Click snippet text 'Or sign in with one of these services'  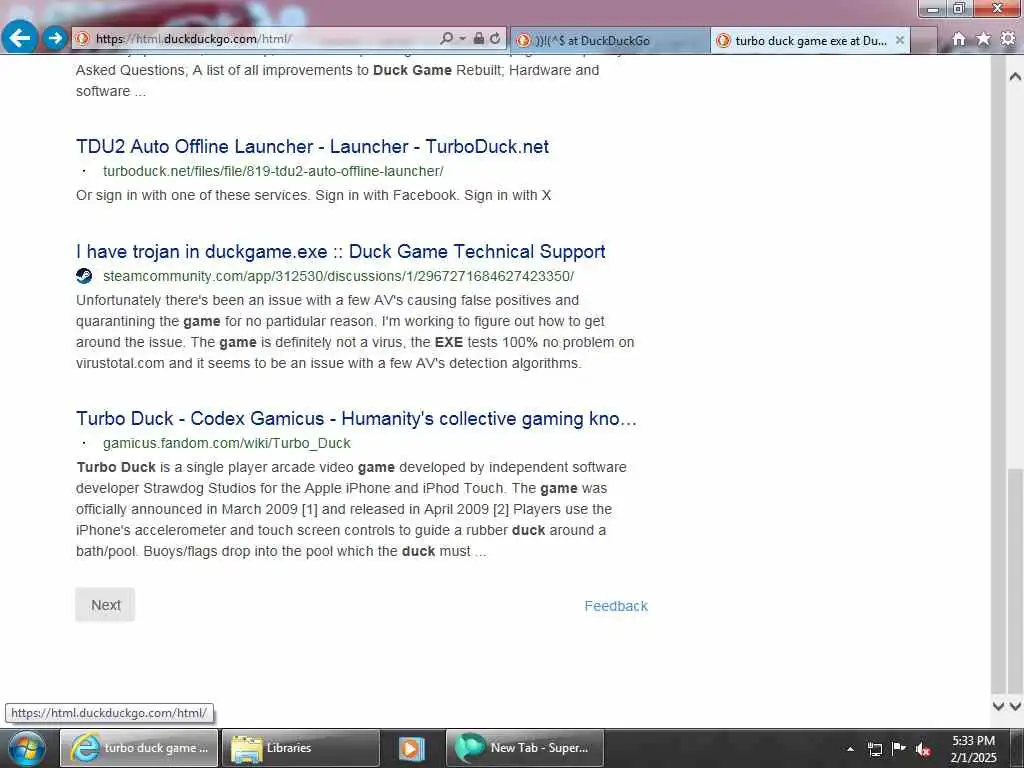pyautogui.click(x=192, y=195)
